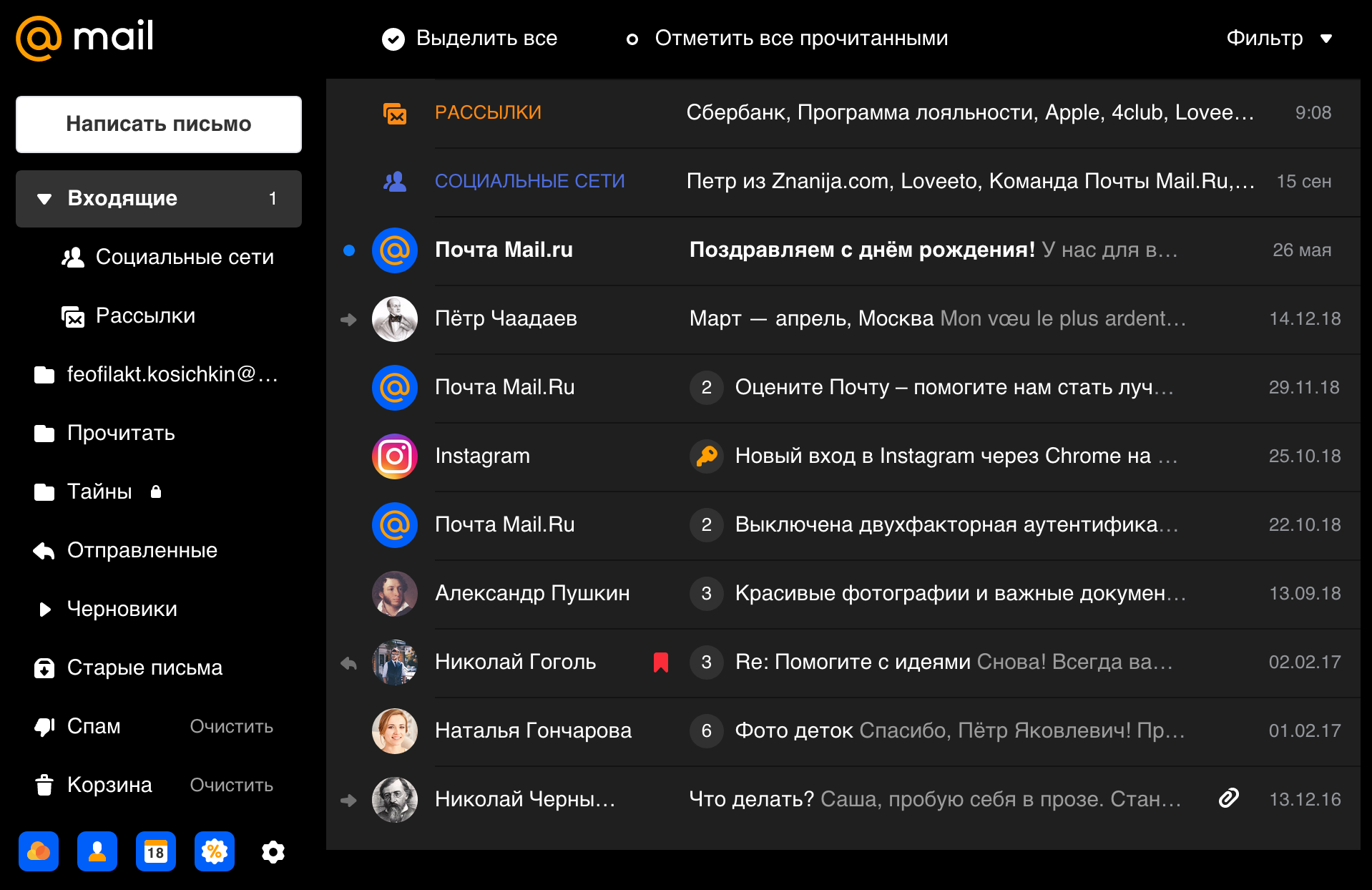Click the Рассылки sidebar envelope icon
1372x890 pixels.
[x=73, y=316]
